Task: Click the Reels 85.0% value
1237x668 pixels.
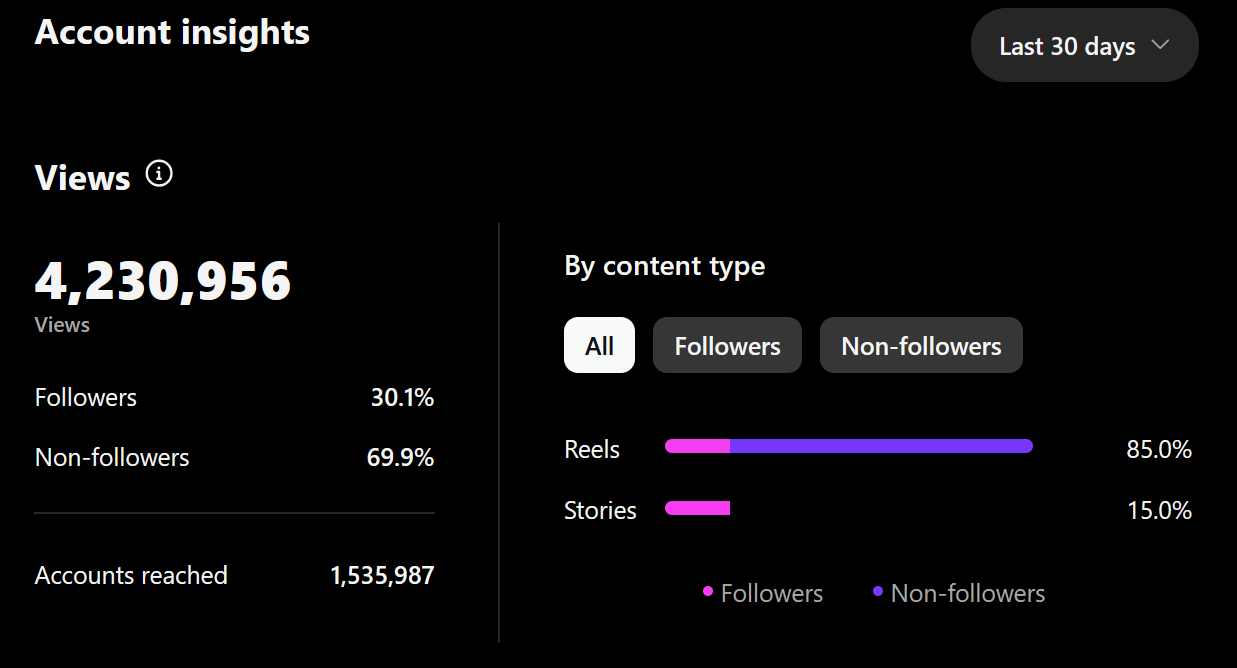Action: 1159,450
